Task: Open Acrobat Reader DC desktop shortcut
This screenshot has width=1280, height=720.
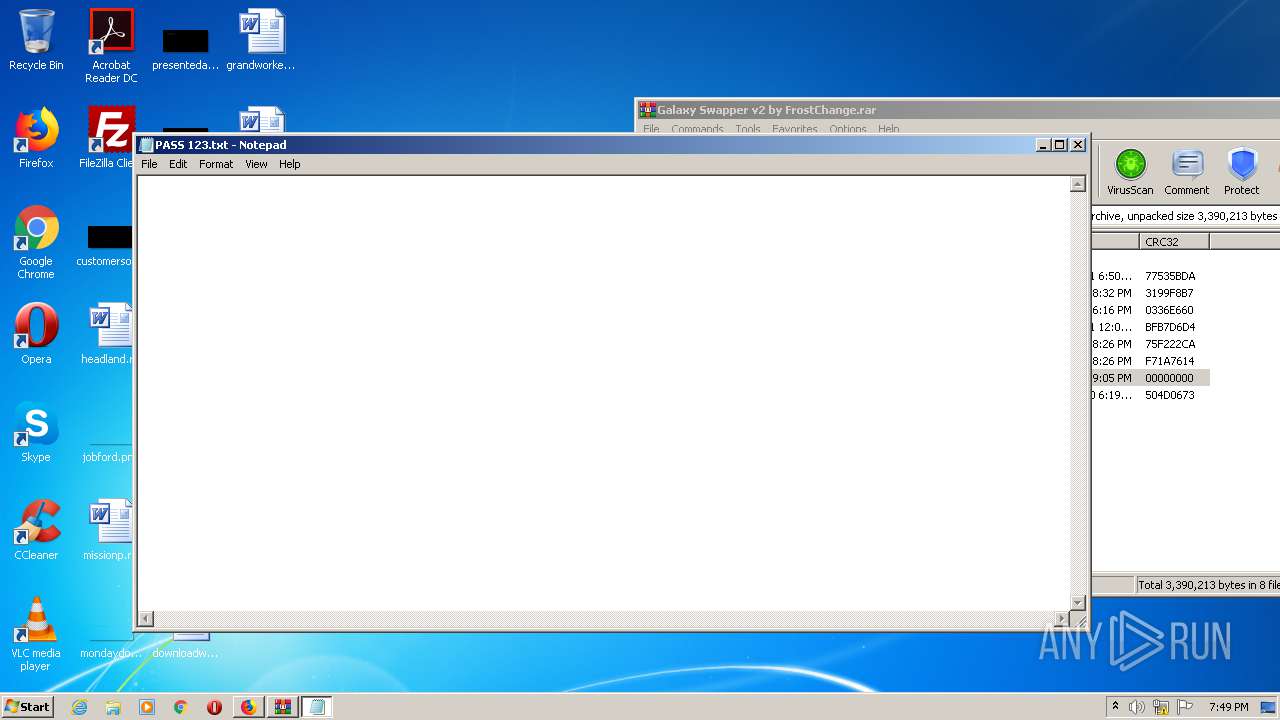Action: pos(111,45)
